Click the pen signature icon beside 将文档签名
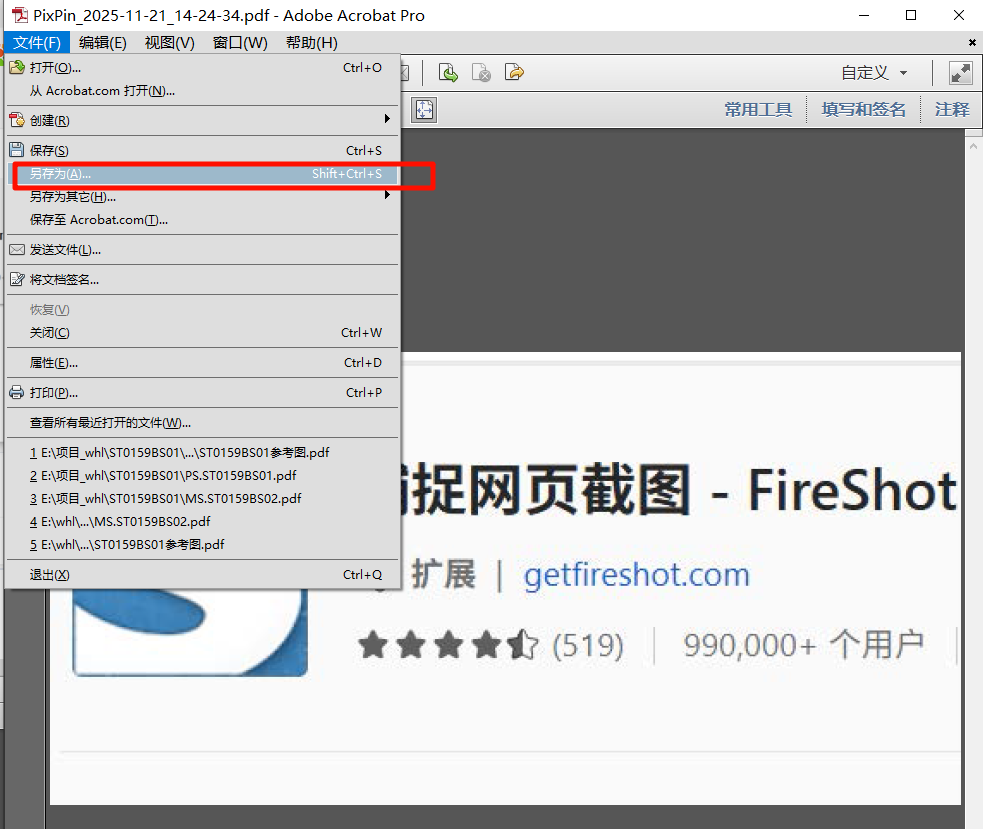Image resolution: width=983 pixels, height=829 pixels. click(17, 280)
